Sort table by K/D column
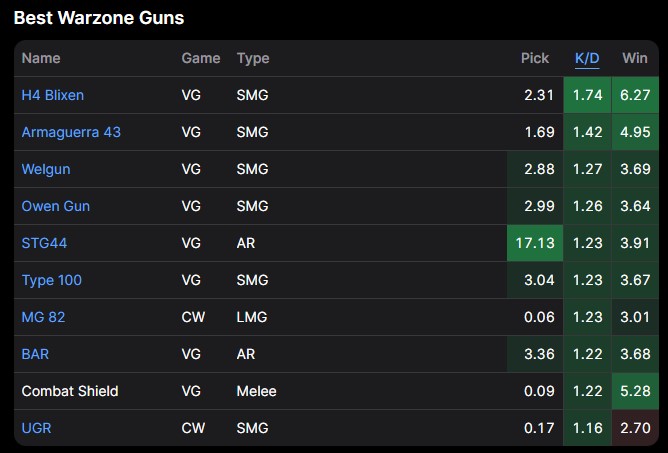Screen dimensions: 668x453 point(587,58)
